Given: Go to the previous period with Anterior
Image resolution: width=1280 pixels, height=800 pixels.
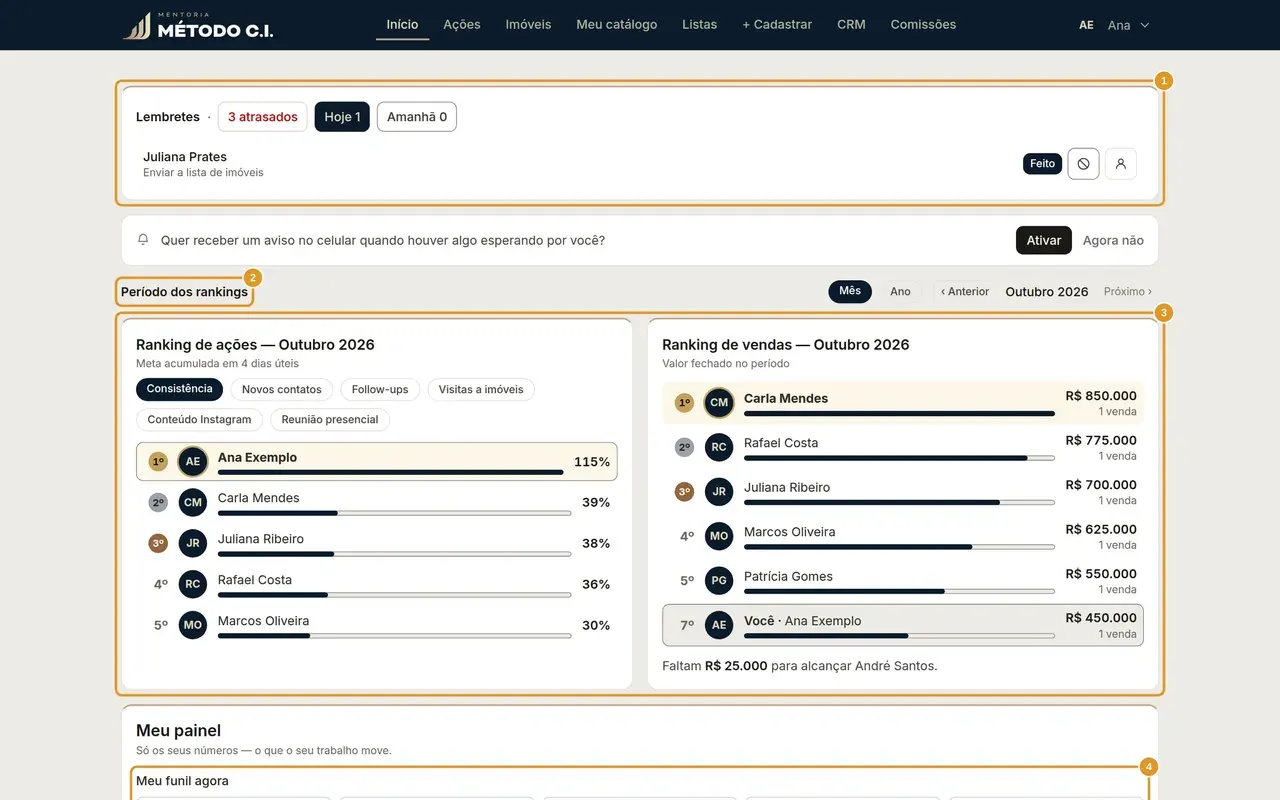Looking at the screenshot, I should [965, 292].
